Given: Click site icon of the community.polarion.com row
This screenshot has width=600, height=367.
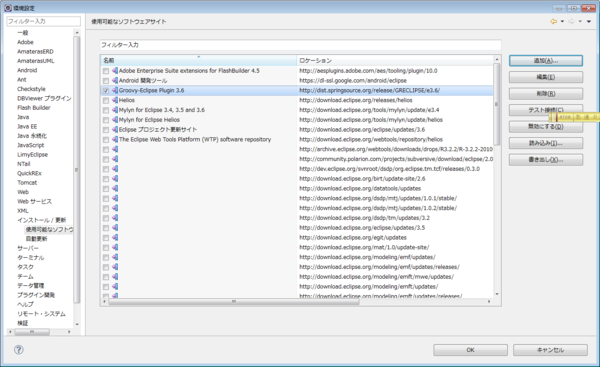Looking at the screenshot, I should (115, 159).
